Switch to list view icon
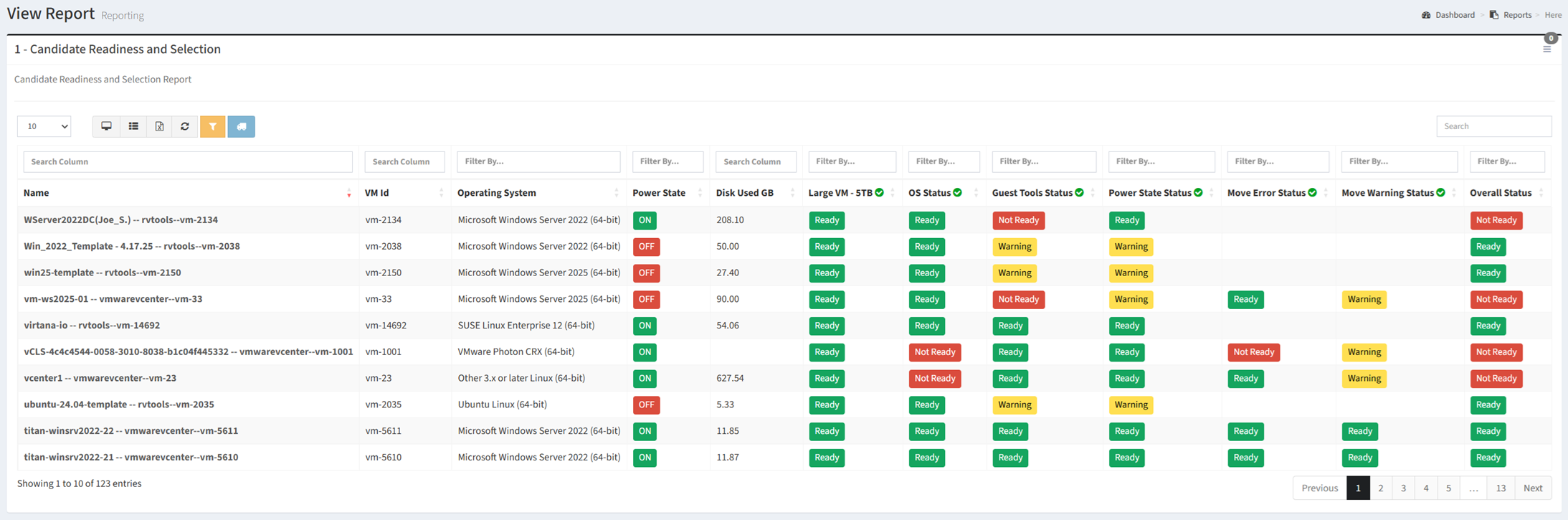 pyautogui.click(x=133, y=126)
